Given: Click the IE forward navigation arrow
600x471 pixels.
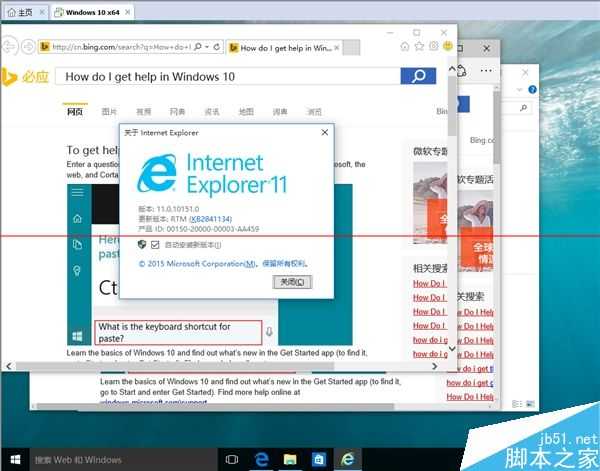Looking at the screenshot, I should [x=28, y=47].
